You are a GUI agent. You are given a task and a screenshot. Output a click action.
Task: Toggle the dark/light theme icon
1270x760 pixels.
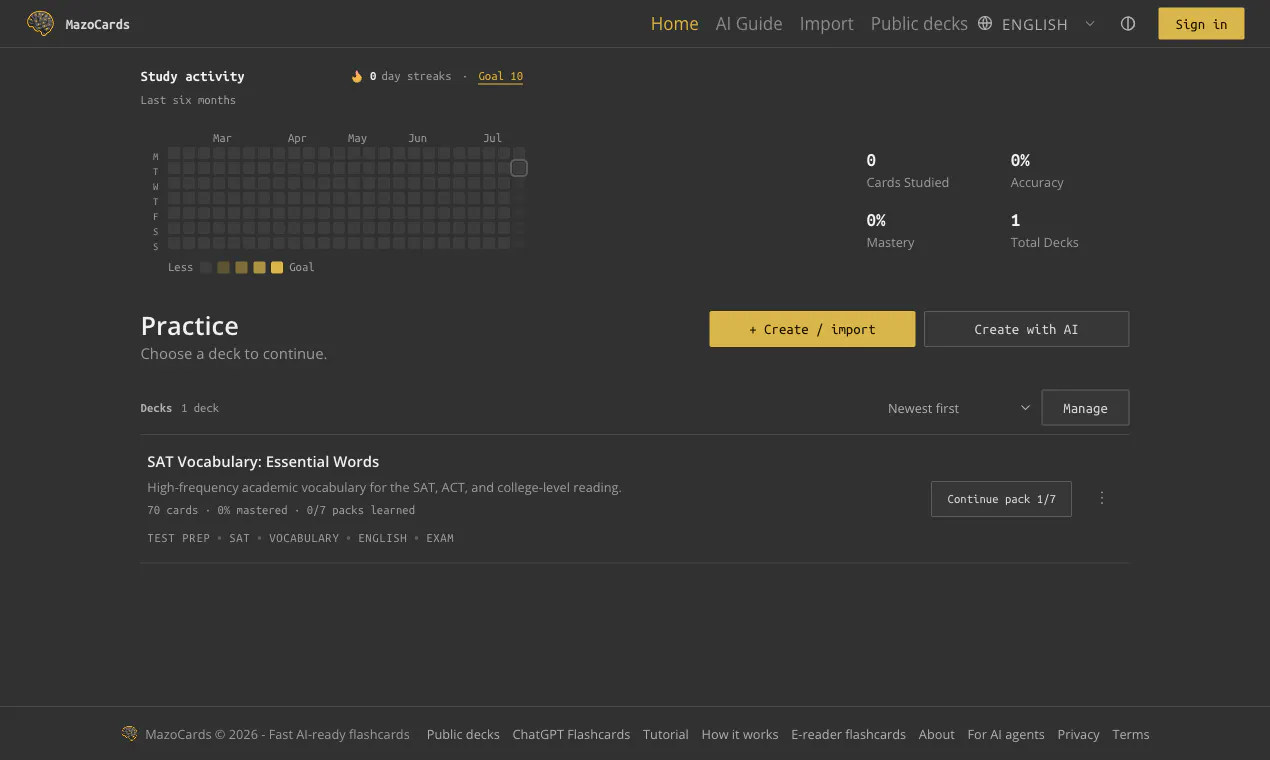coord(1128,24)
